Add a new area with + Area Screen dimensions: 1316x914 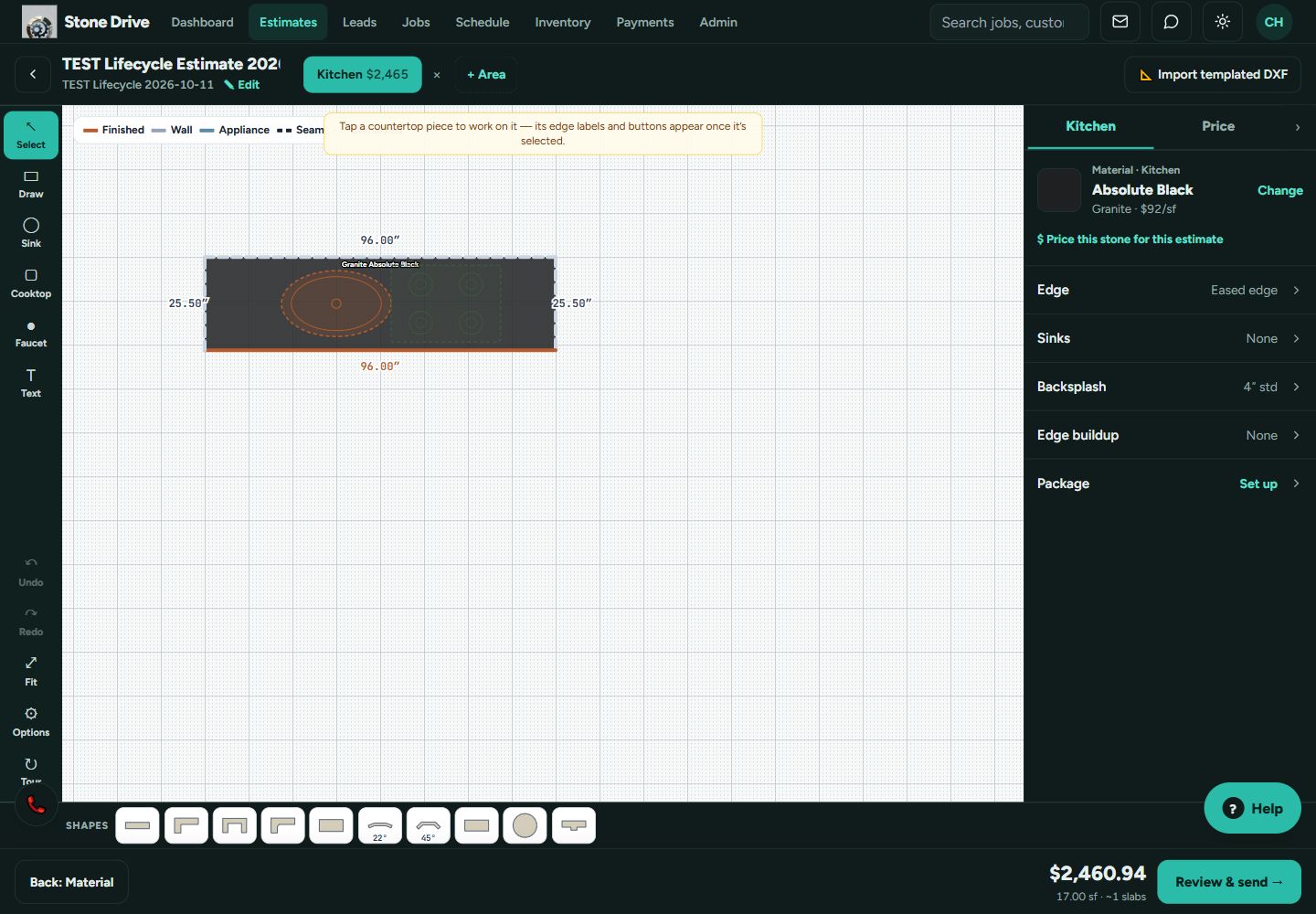(486, 74)
